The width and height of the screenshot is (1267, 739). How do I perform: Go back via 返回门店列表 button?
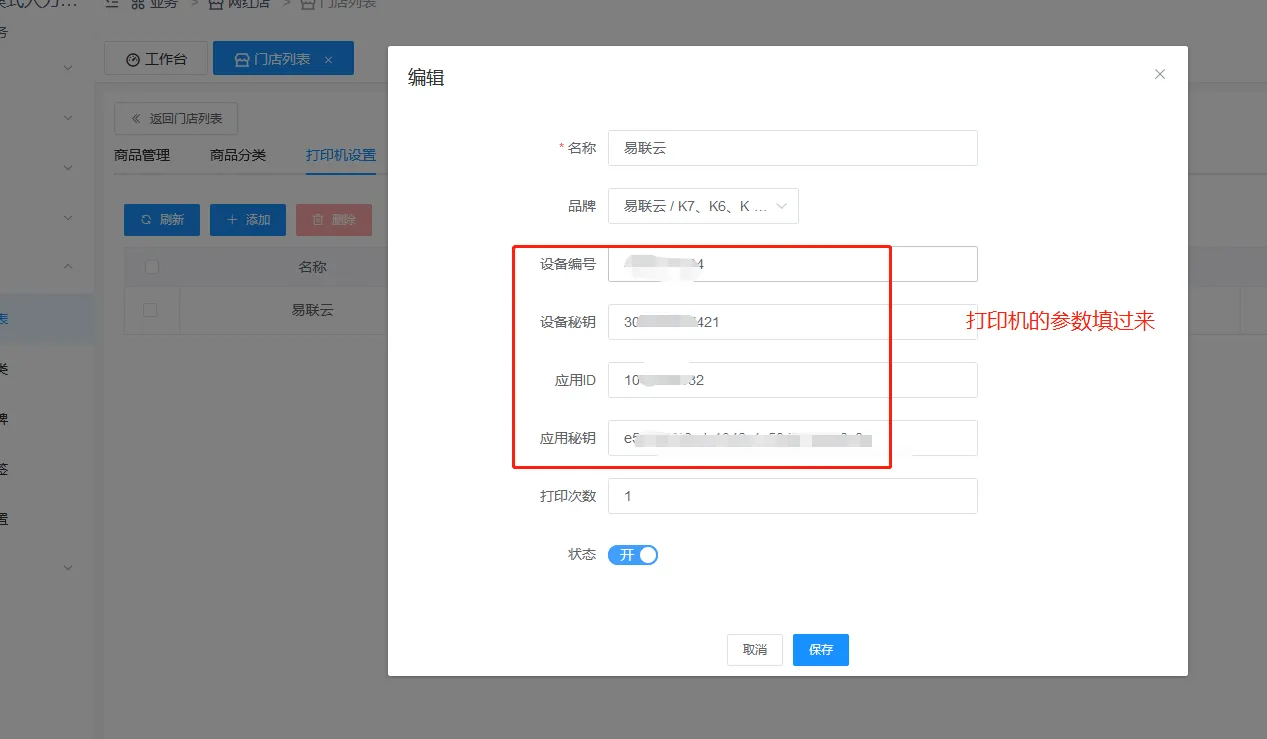176,118
